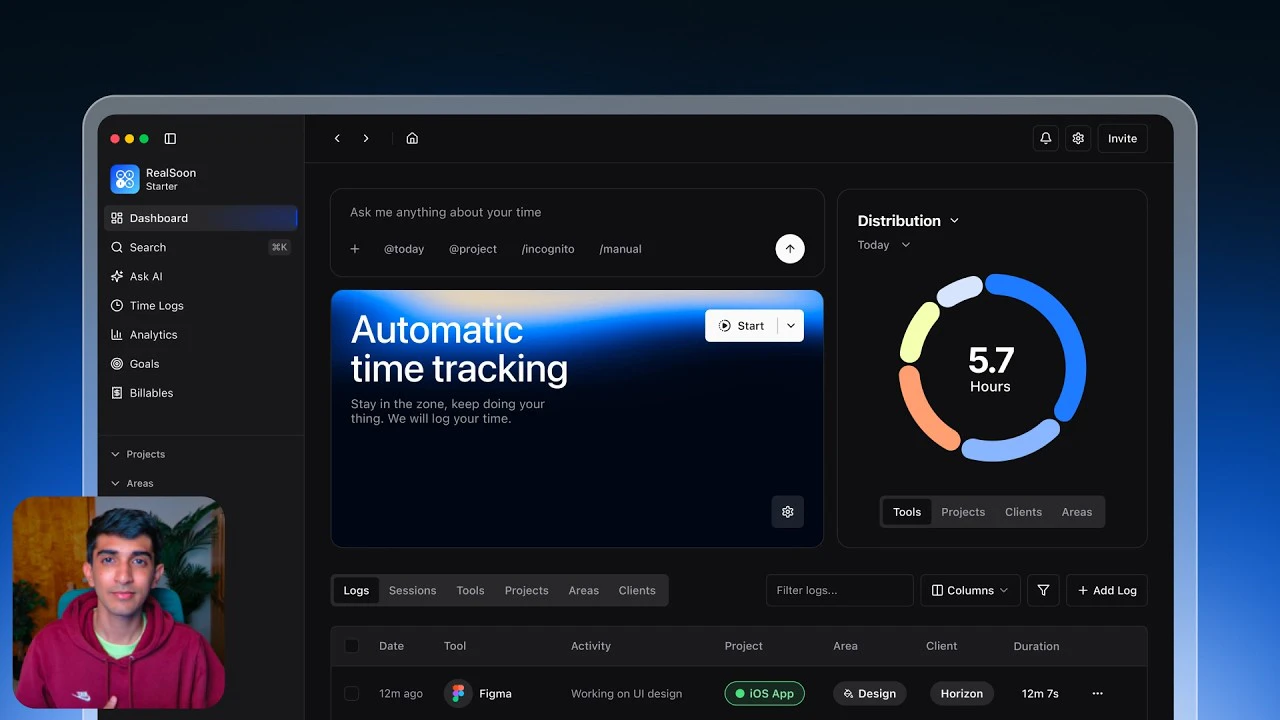
Task: Switch to Tools tab in logs
Action: (470, 591)
